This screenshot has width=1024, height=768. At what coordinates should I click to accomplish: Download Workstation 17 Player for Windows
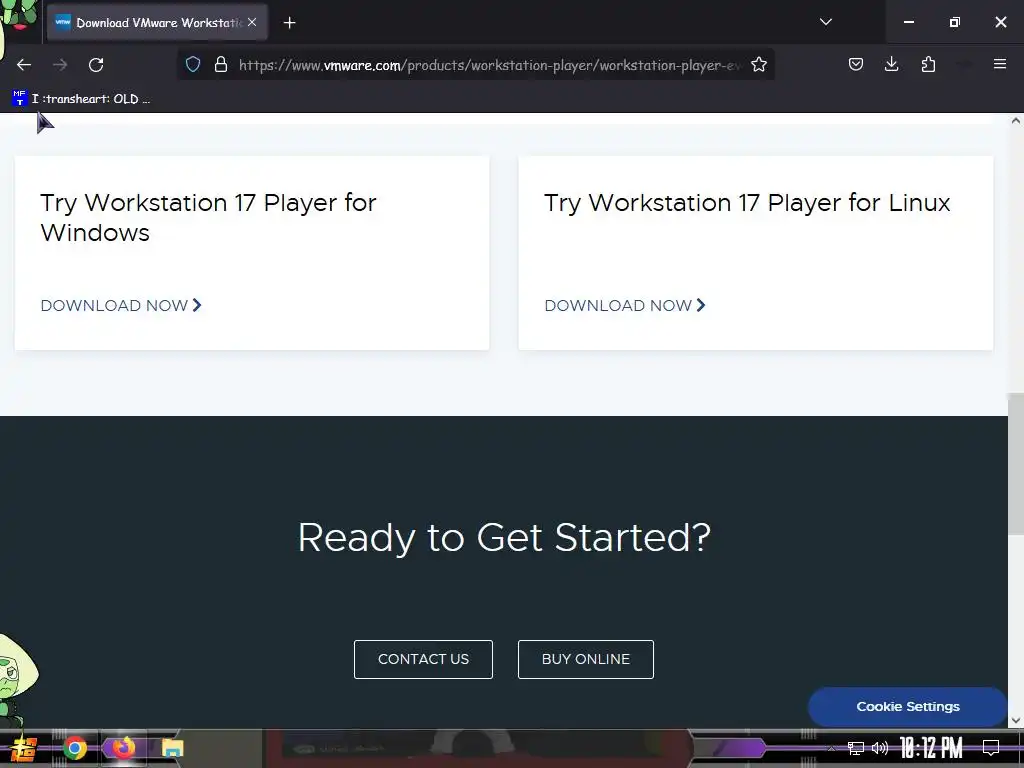pos(121,306)
